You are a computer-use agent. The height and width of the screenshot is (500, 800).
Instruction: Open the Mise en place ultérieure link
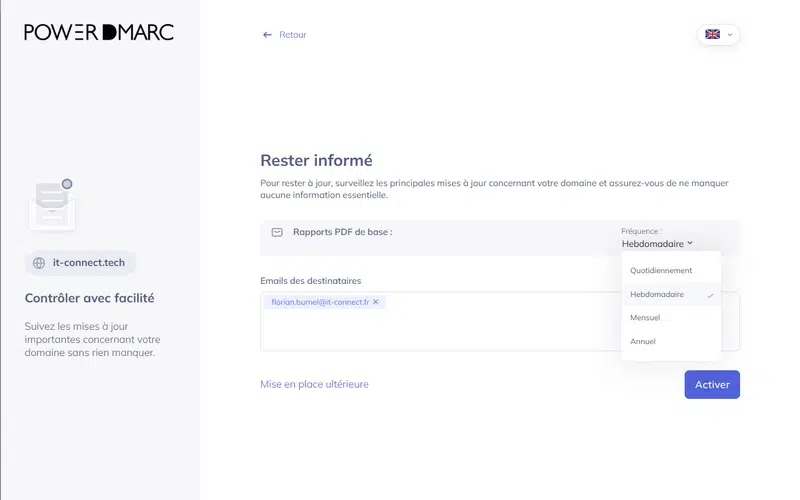coord(314,384)
